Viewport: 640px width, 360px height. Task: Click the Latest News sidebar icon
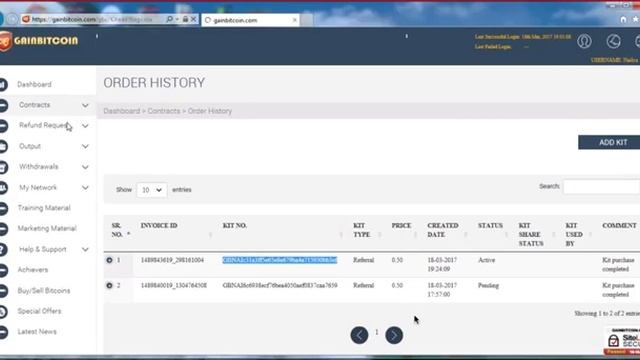click(3, 332)
